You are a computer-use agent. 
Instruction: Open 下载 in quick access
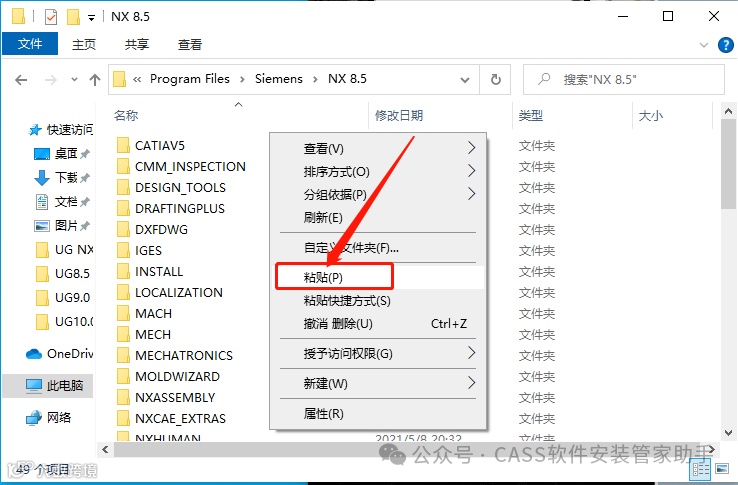[x=62, y=178]
